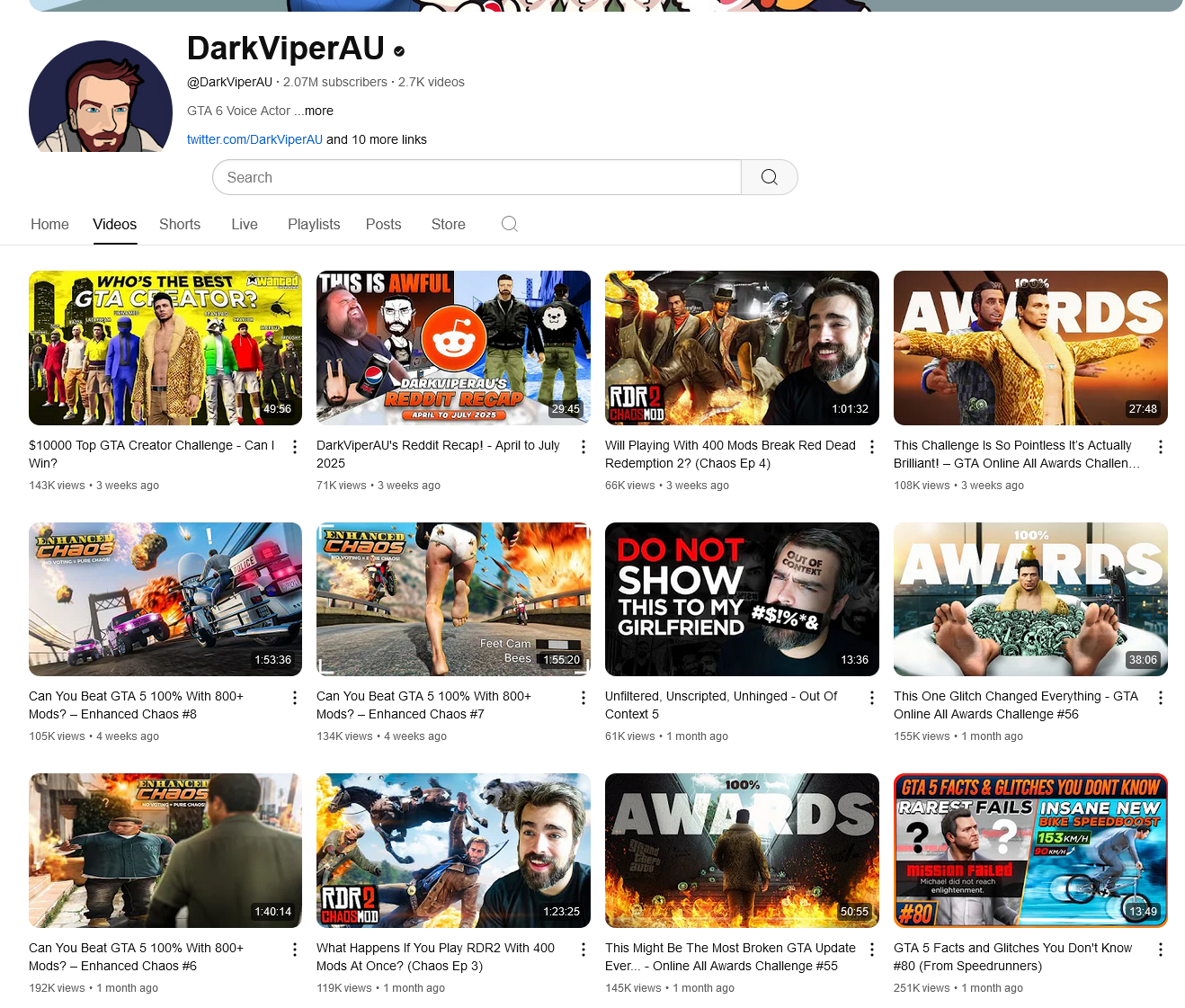Open the channel tab search icon
This screenshot has width=1185, height=1008.
tap(510, 224)
